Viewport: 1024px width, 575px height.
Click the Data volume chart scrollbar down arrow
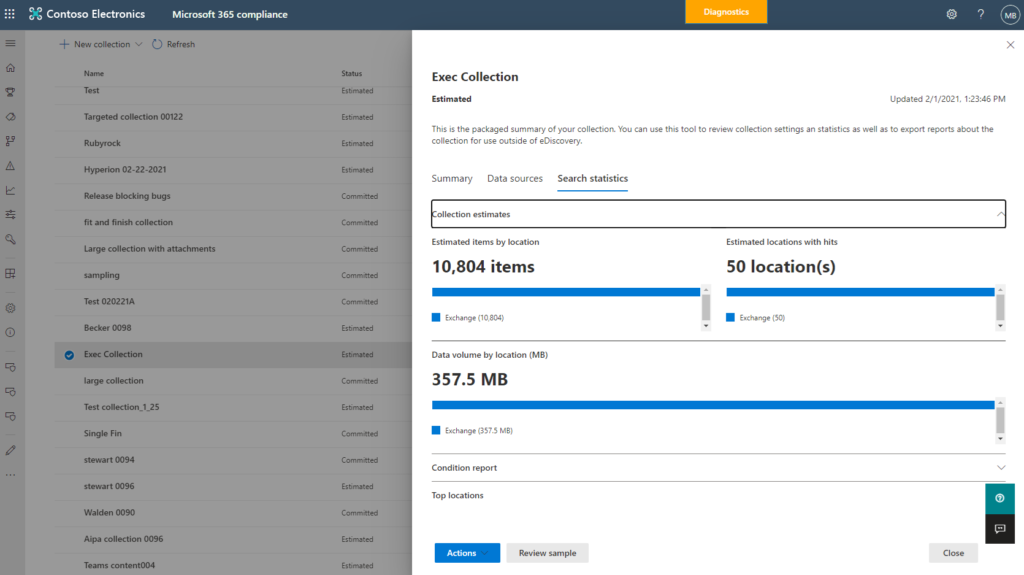tap(1000, 438)
